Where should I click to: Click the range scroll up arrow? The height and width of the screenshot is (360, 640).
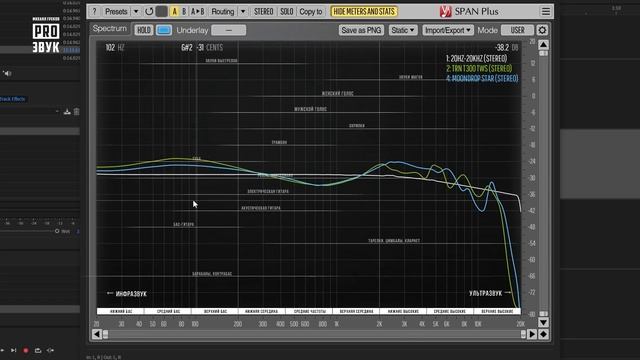(543, 44)
